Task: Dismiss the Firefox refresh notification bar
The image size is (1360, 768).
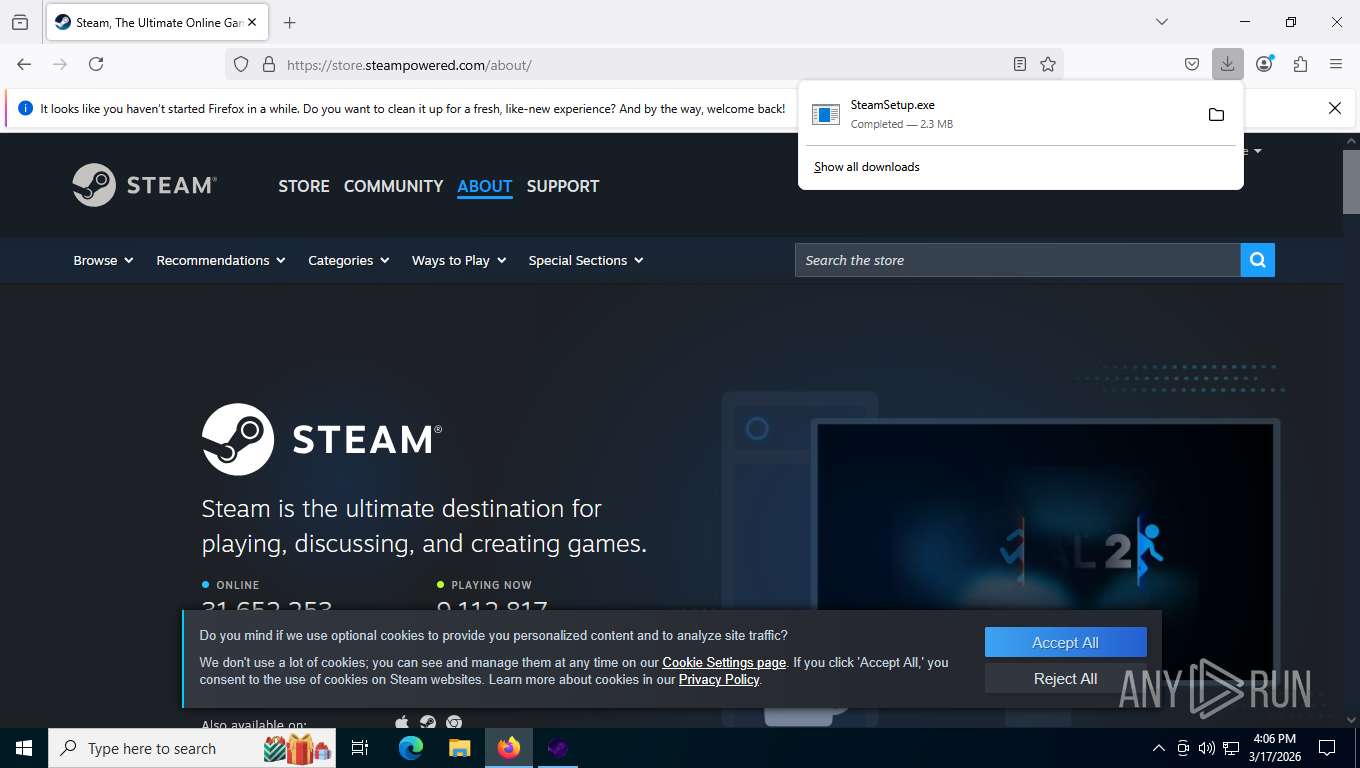Action: coord(1334,108)
